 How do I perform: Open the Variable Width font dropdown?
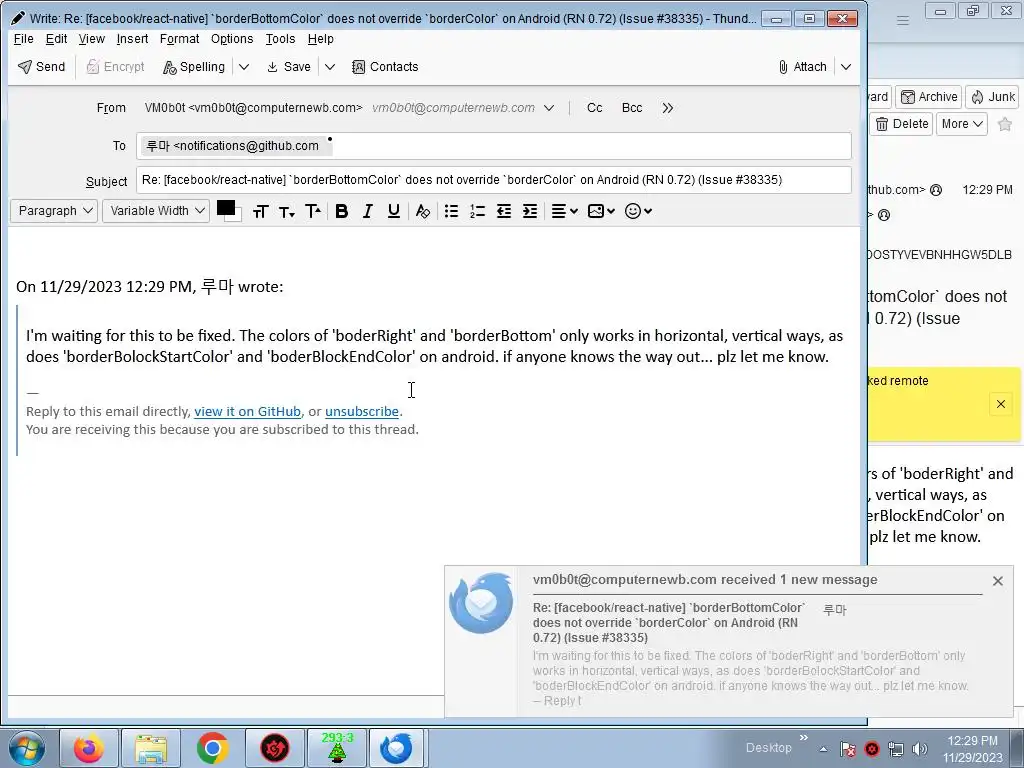[155, 211]
